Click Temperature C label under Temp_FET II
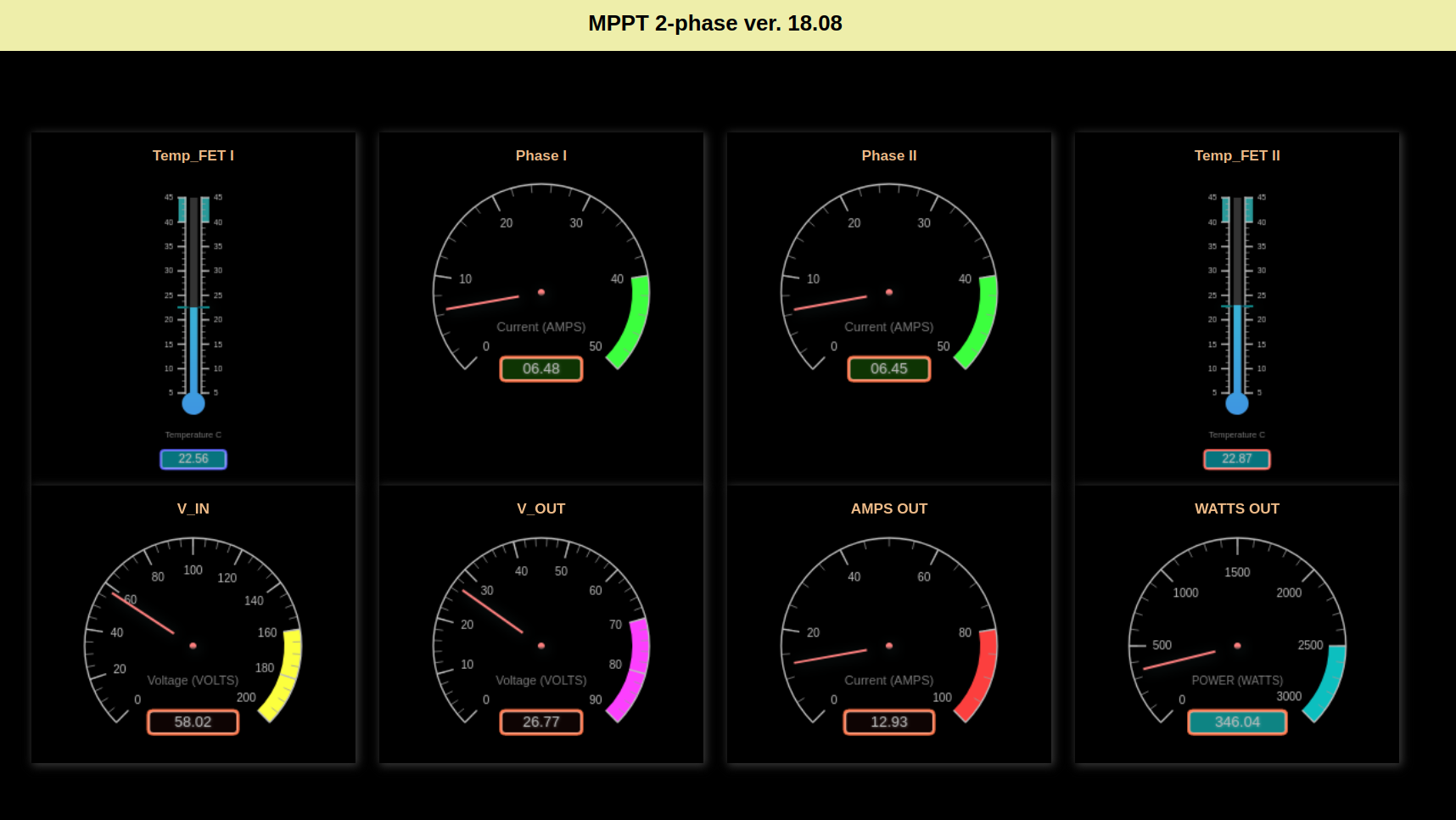Image resolution: width=1456 pixels, height=820 pixels. coord(1237,435)
